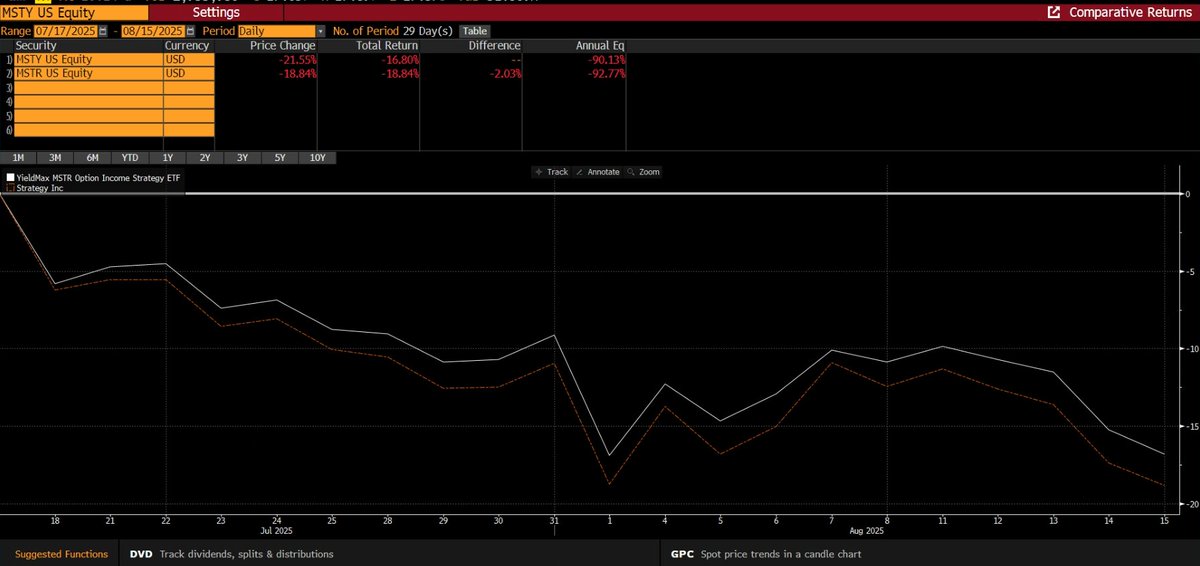
Task: Open calendar picker for end date 08/15/2025
Action: pyautogui.click(x=190, y=31)
